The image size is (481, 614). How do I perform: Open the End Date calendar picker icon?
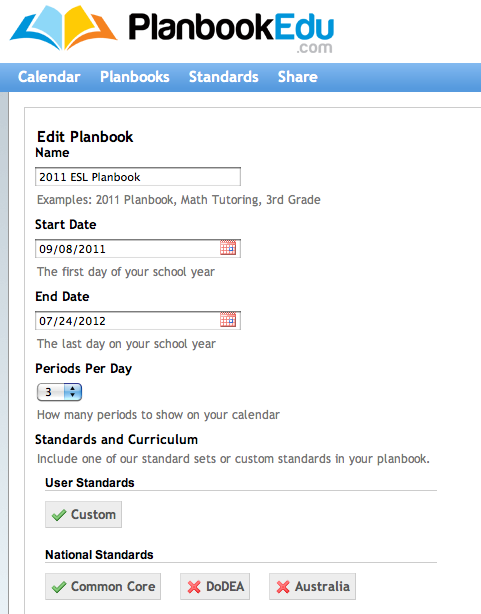pos(228,320)
